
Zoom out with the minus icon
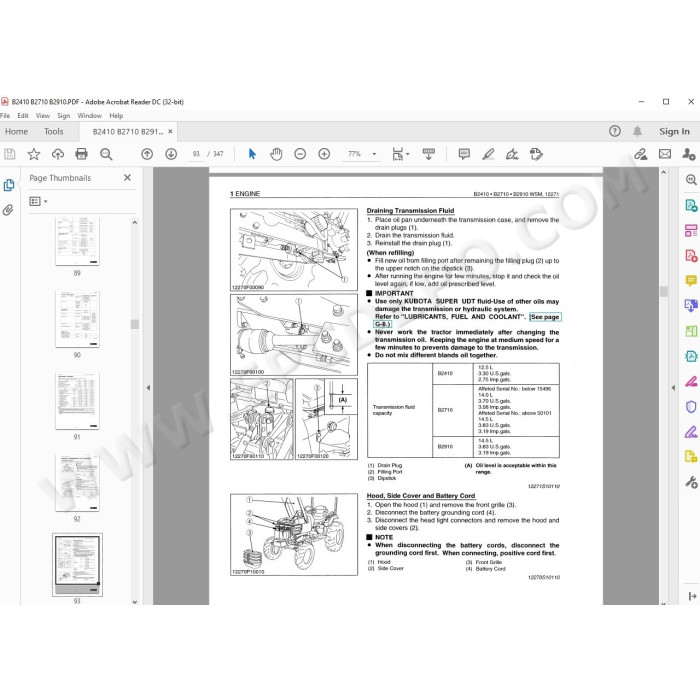300,154
